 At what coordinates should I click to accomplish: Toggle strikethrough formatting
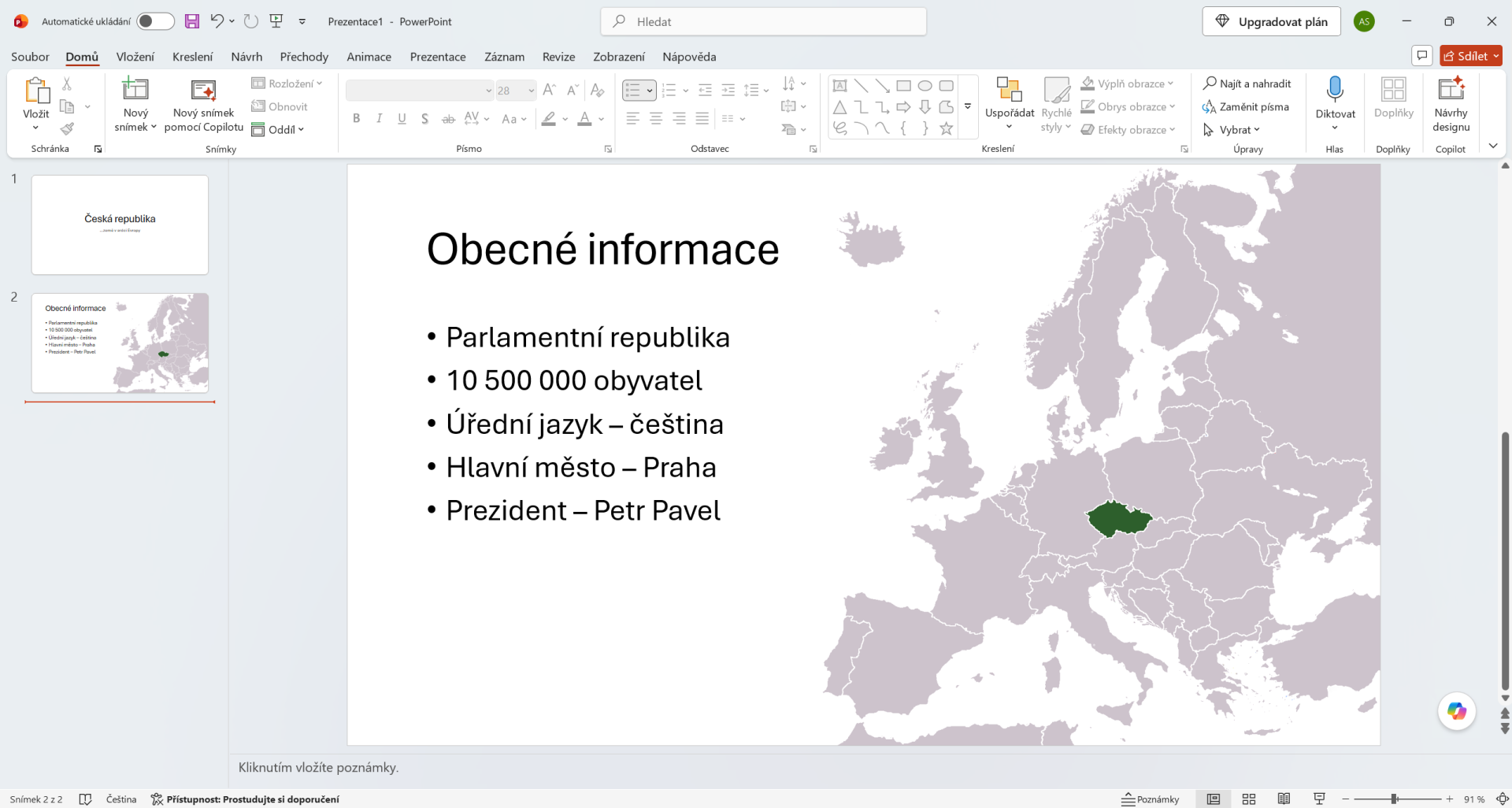[448, 119]
